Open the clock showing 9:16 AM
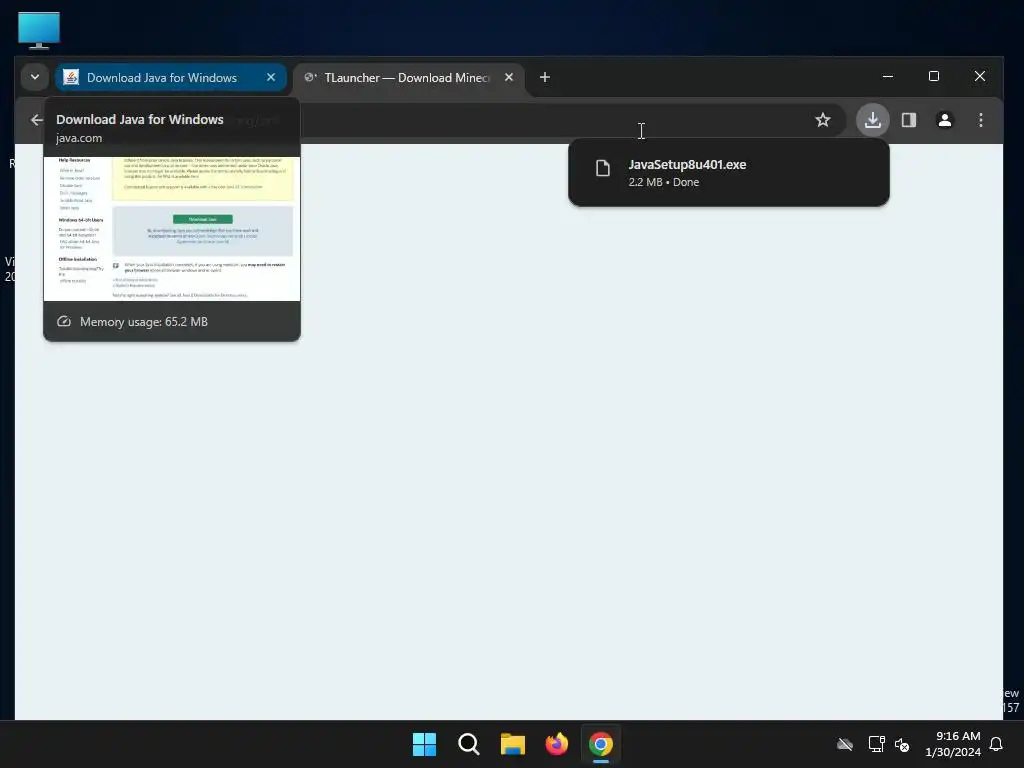 953,744
